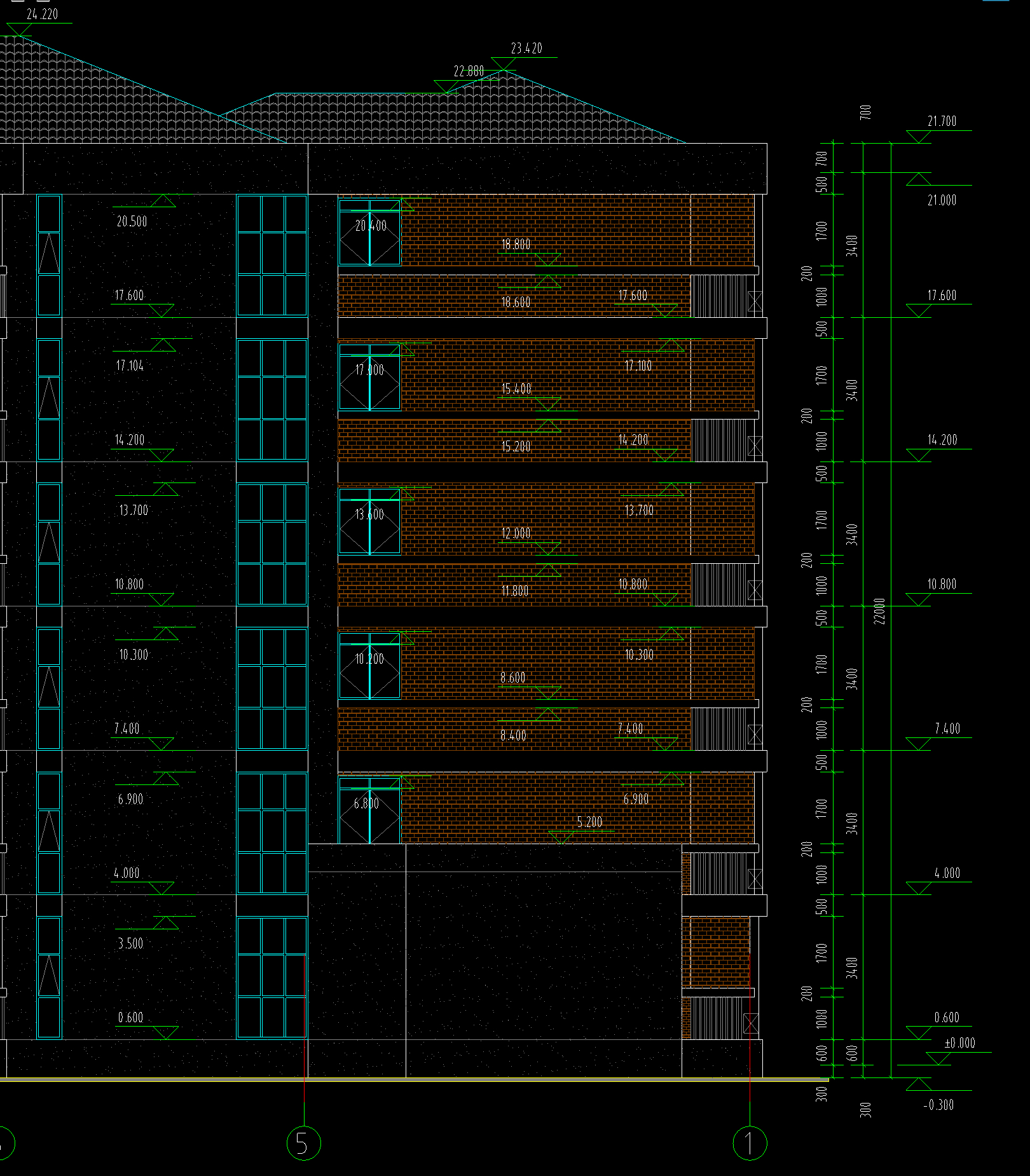Click the 23.420 roof ridge elevation text
The image size is (1030, 1176).
[526, 48]
